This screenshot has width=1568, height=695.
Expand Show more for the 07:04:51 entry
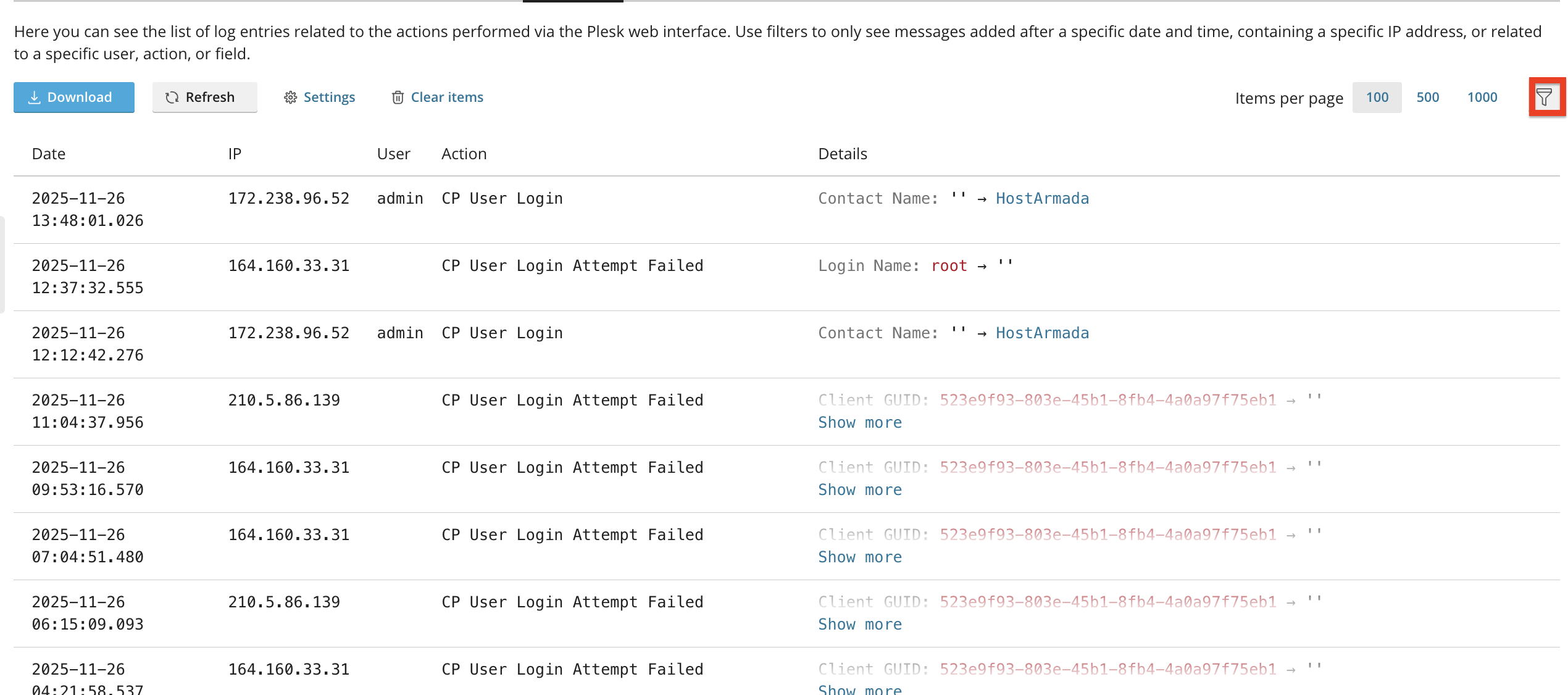859,557
